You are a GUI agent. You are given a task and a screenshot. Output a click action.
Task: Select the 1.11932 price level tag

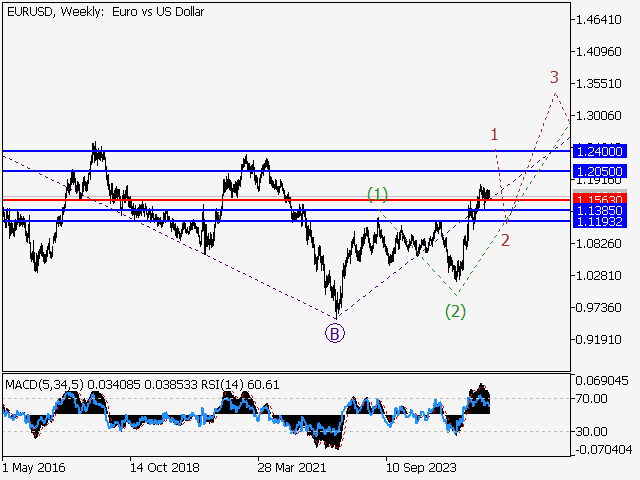pyautogui.click(x=600, y=222)
